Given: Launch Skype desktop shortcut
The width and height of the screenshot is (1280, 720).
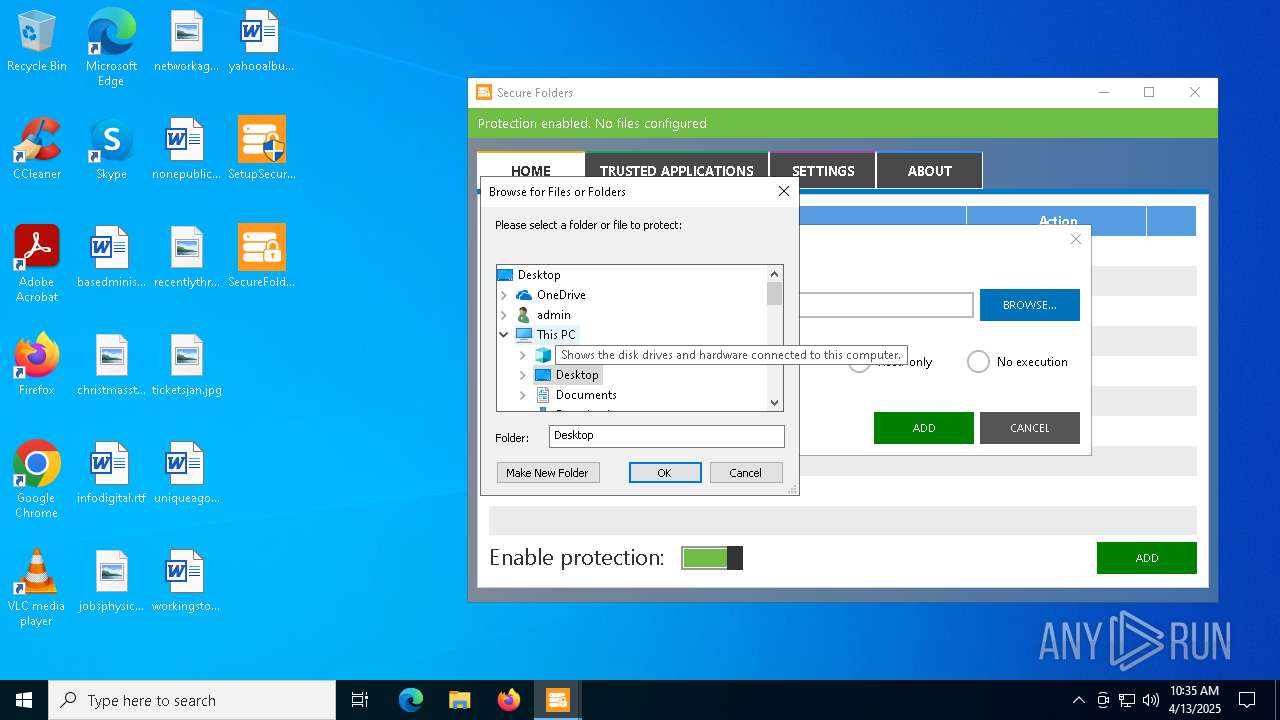Looking at the screenshot, I should point(111,150).
